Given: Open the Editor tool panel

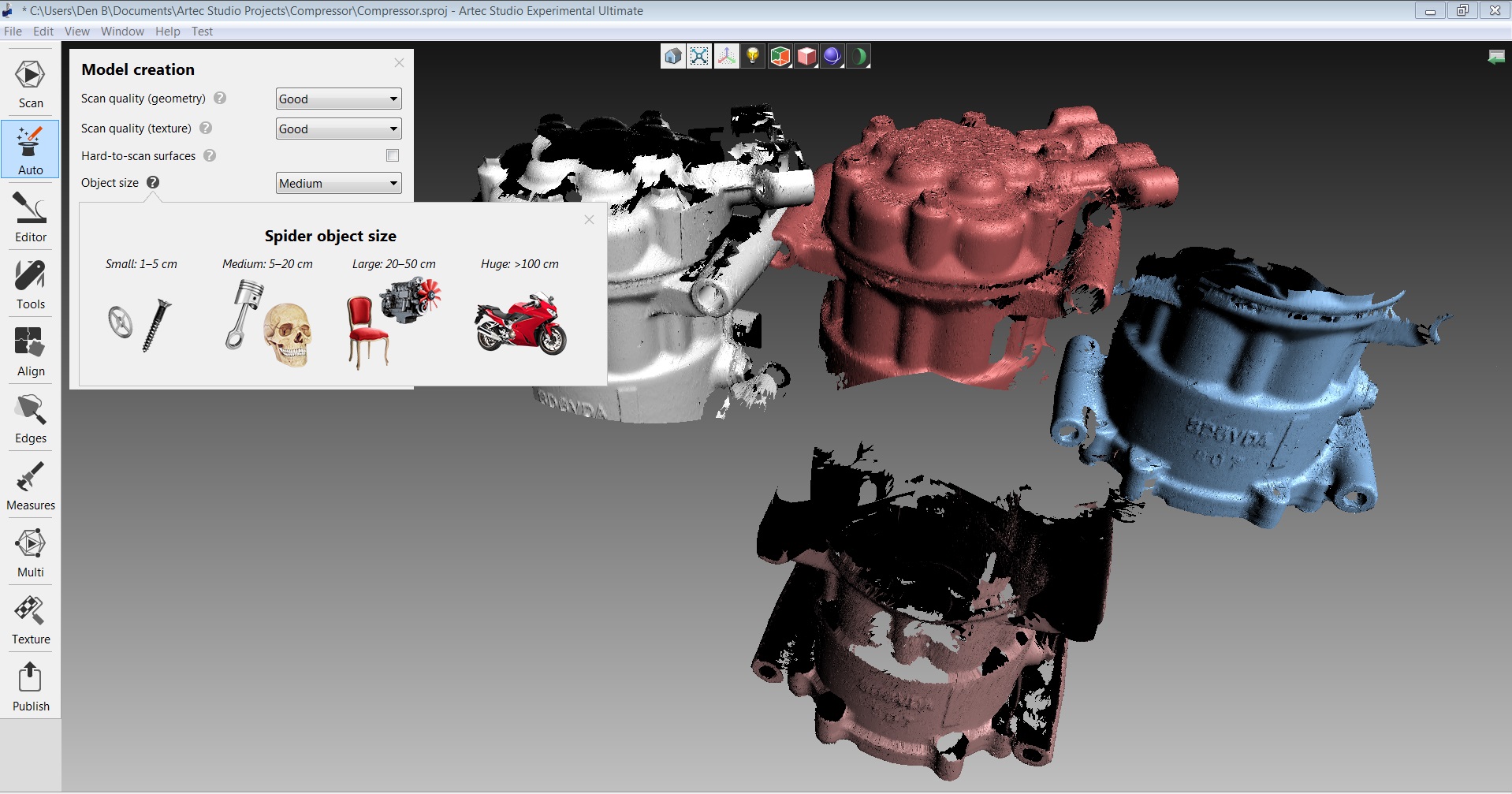Looking at the screenshot, I should (x=31, y=218).
